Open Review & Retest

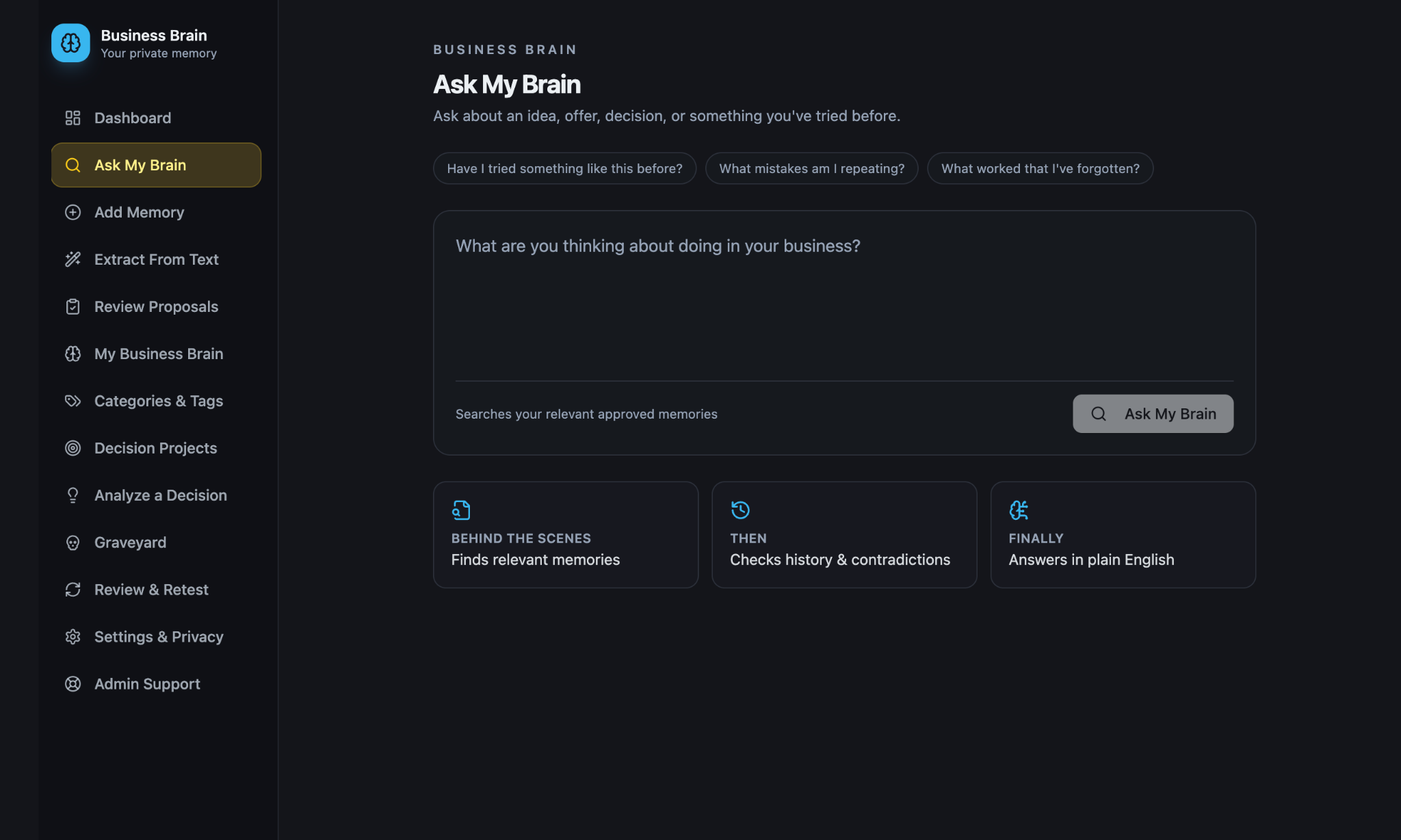(156, 590)
